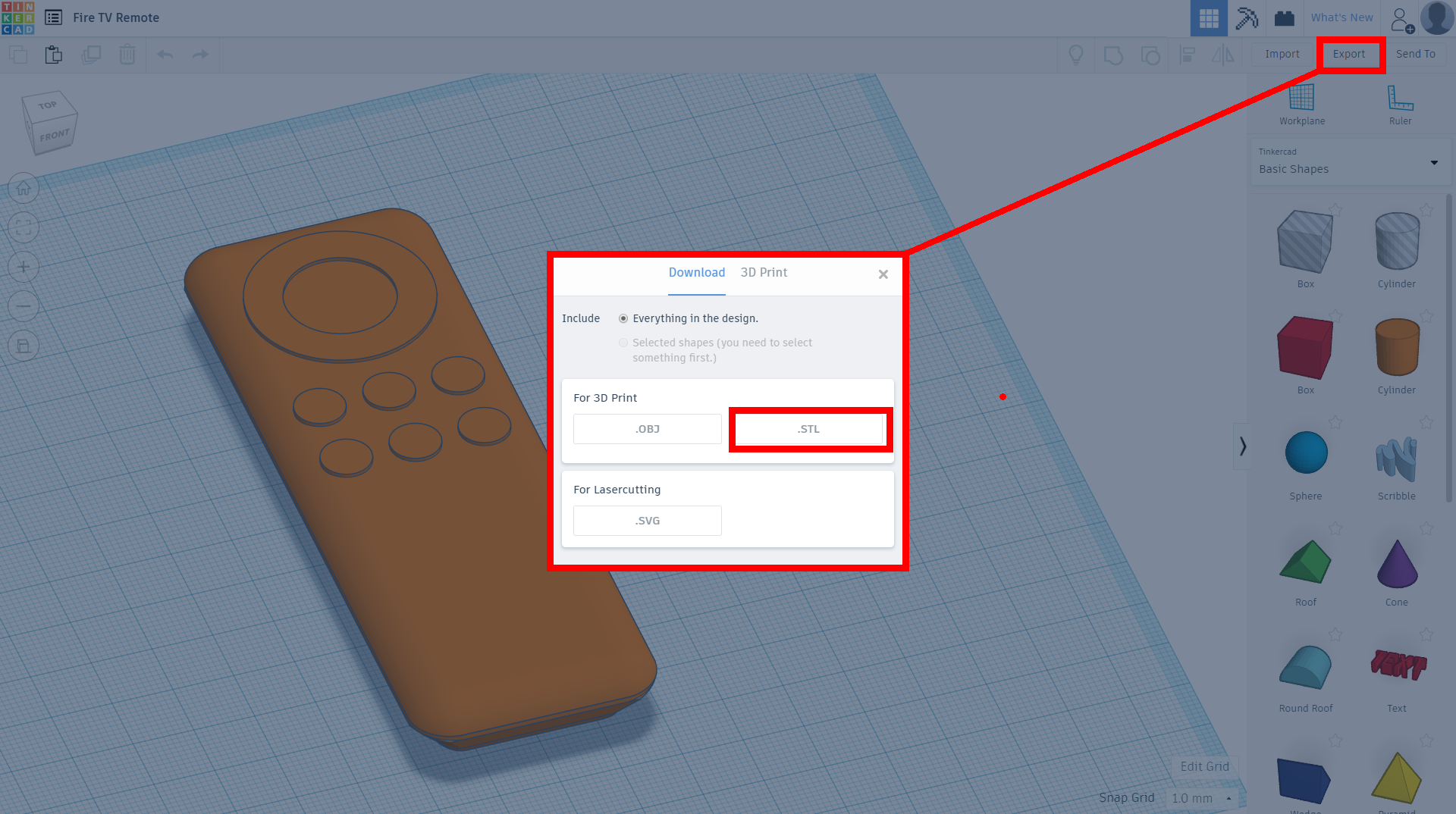The width and height of the screenshot is (1456, 814).
Task: Select the red Box shape
Action: (x=1305, y=348)
